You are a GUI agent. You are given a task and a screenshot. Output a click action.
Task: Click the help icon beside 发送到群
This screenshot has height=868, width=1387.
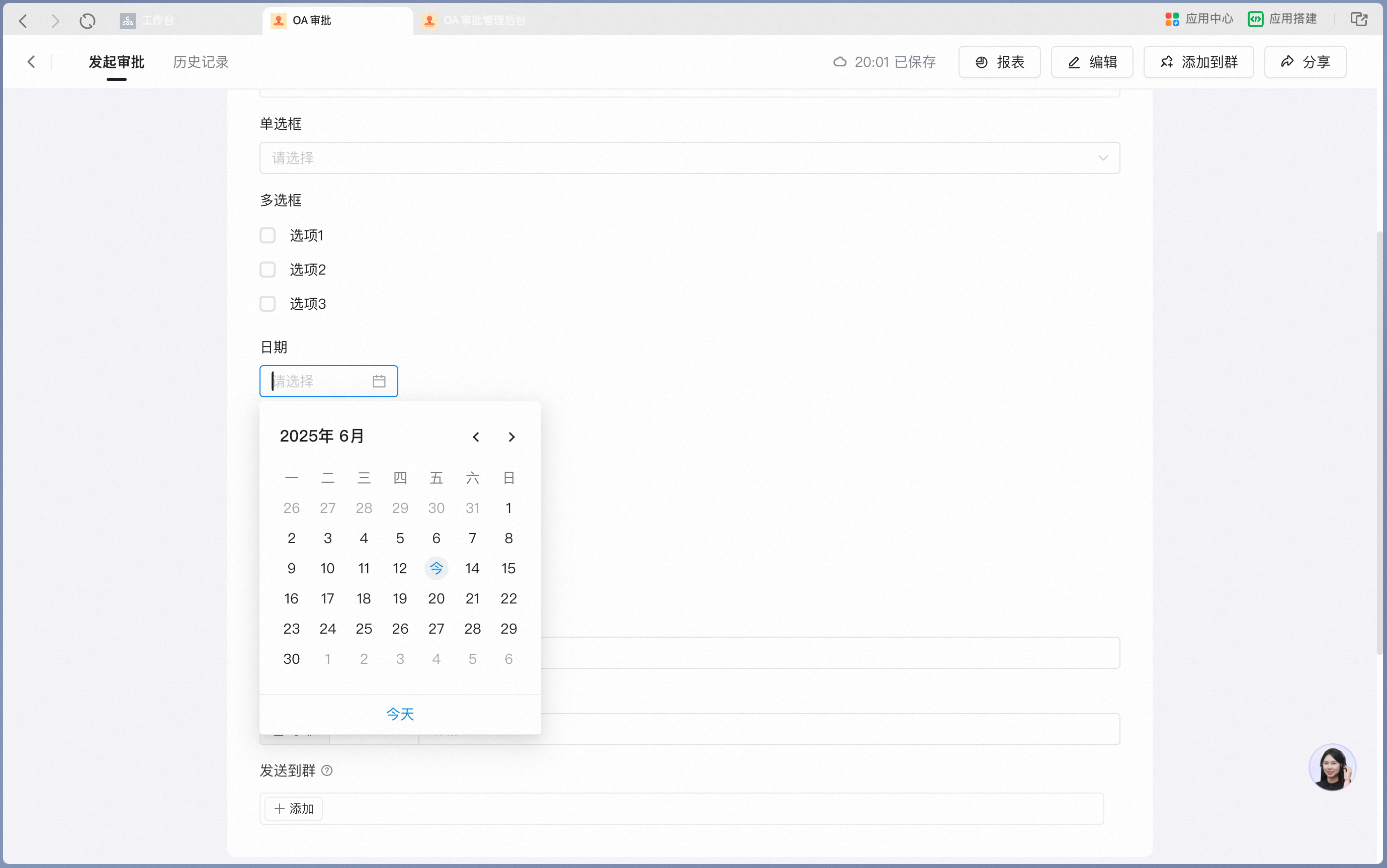[x=327, y=770]
